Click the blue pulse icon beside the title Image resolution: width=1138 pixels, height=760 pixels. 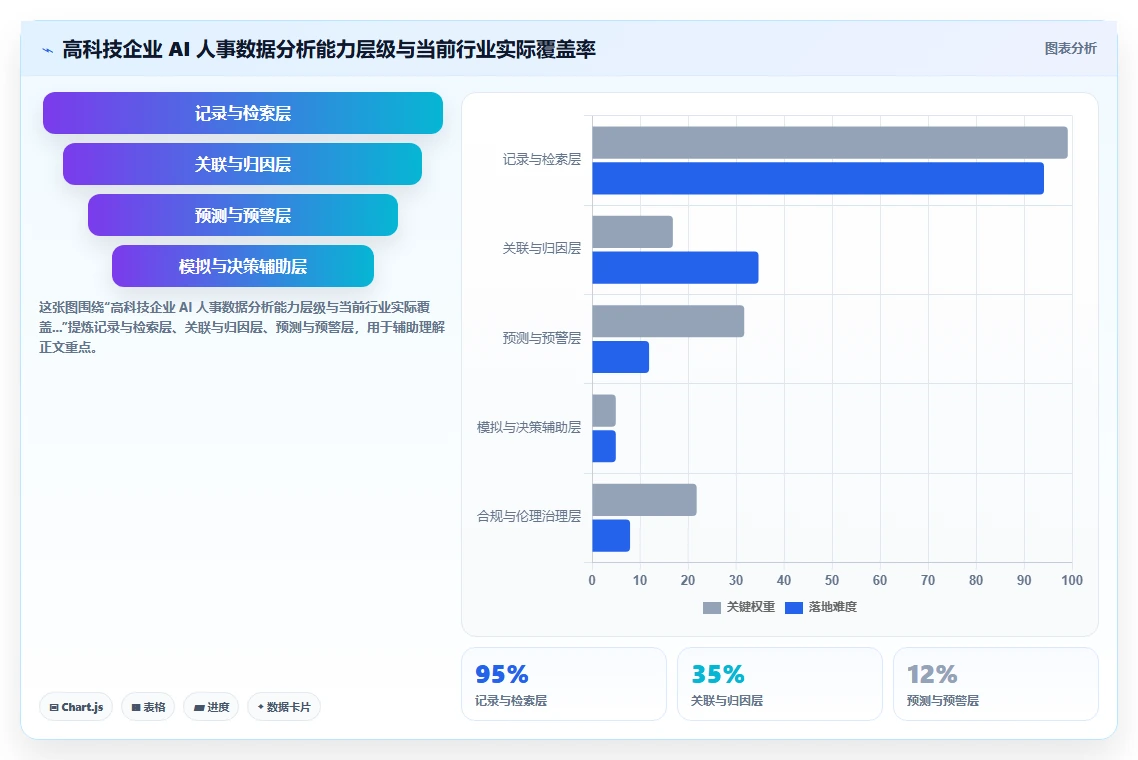48,50
